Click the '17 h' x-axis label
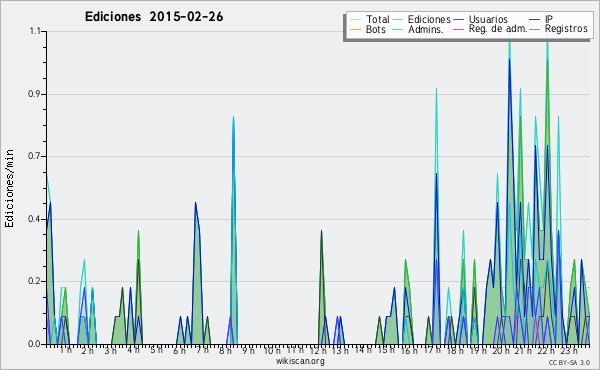The image size is (600, 370). (x=432, y=350)
